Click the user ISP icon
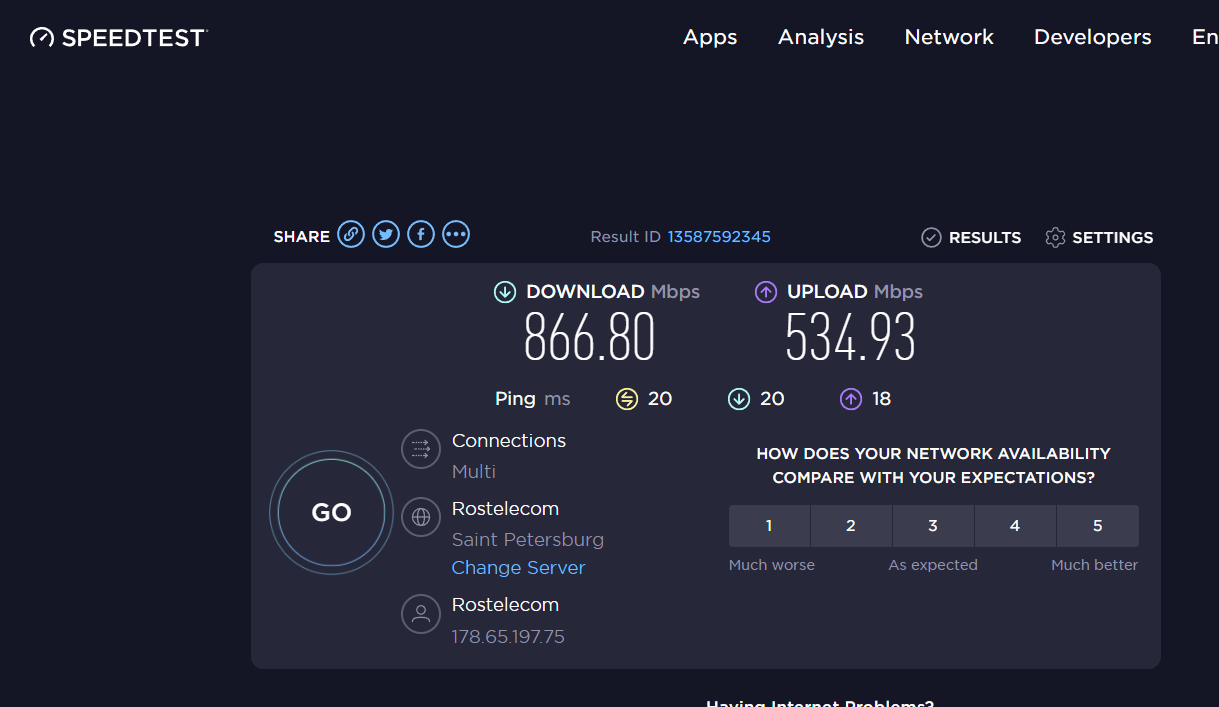This screenshot has width=1219, height=707. (421, 613)
